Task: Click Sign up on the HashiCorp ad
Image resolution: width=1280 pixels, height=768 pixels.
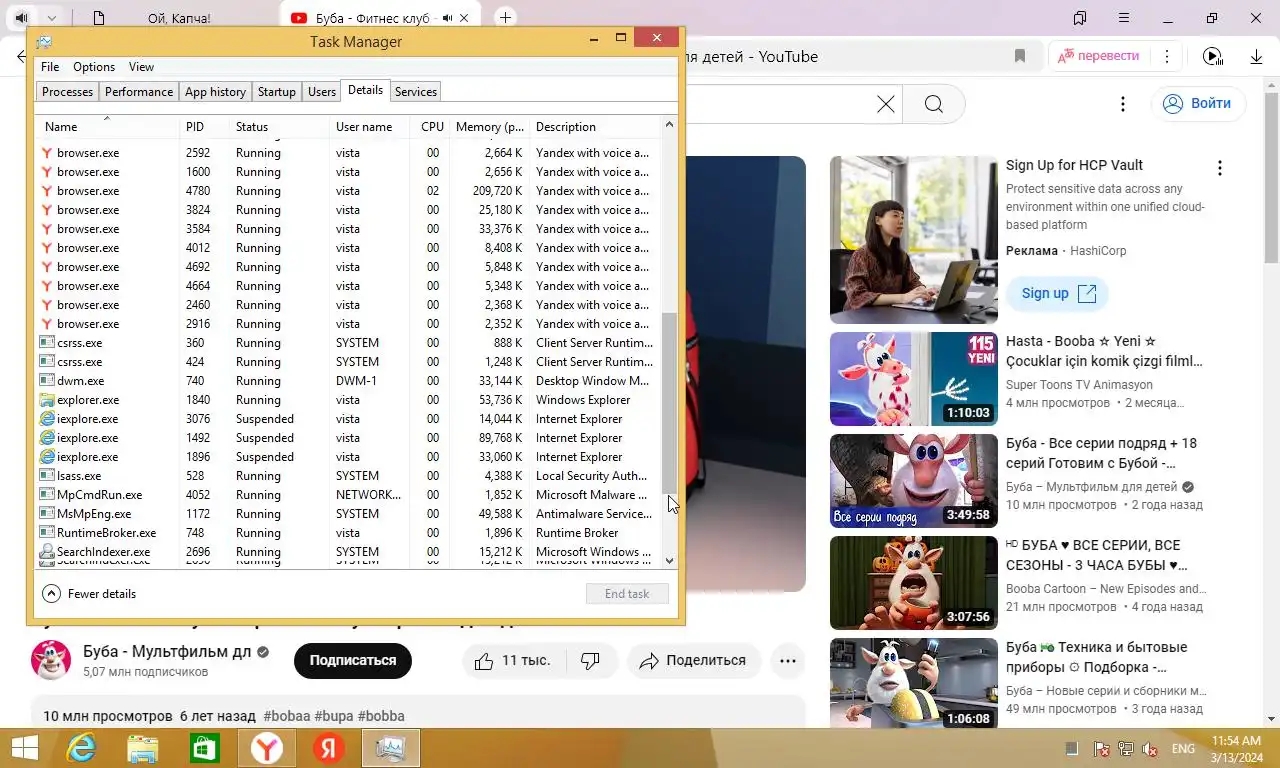Action: point(1057,293)
